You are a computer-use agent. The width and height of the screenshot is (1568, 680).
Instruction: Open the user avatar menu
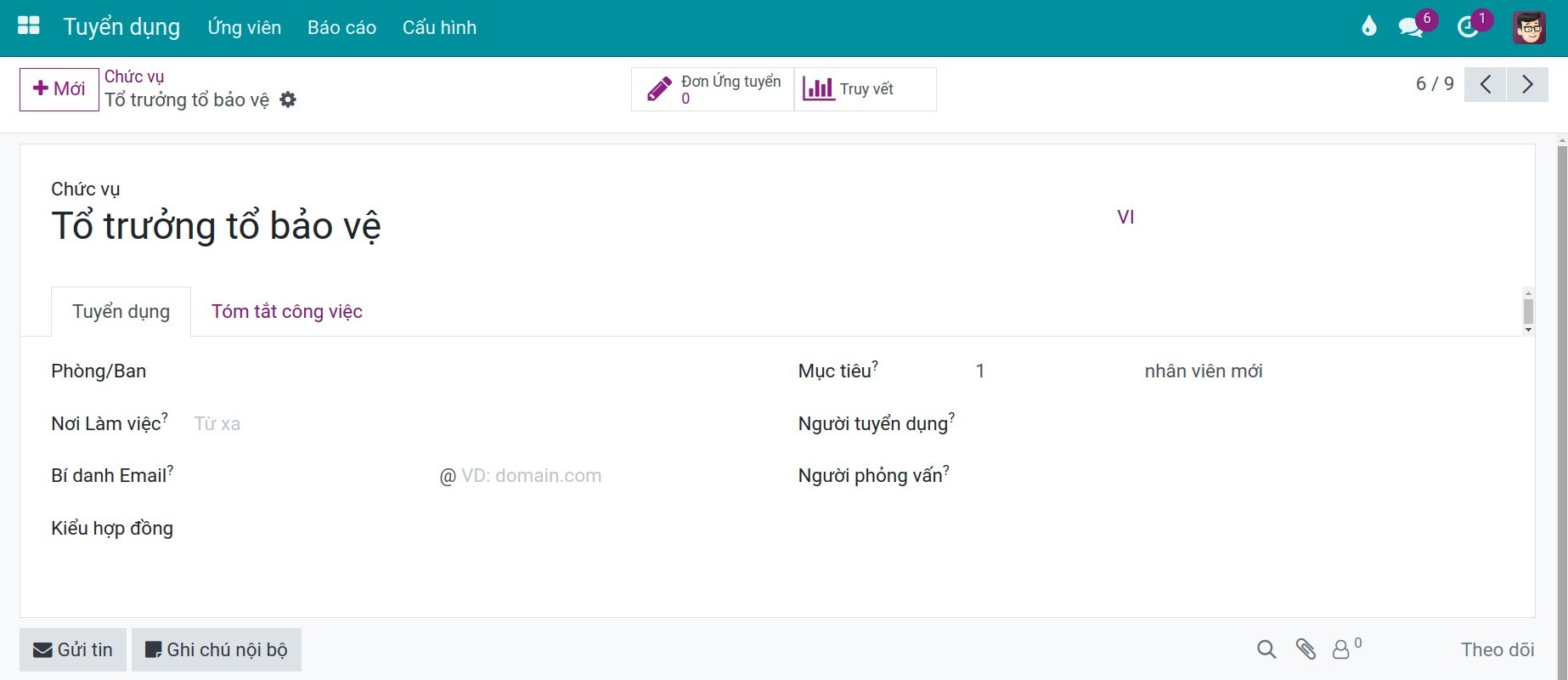pos(1529,27)
